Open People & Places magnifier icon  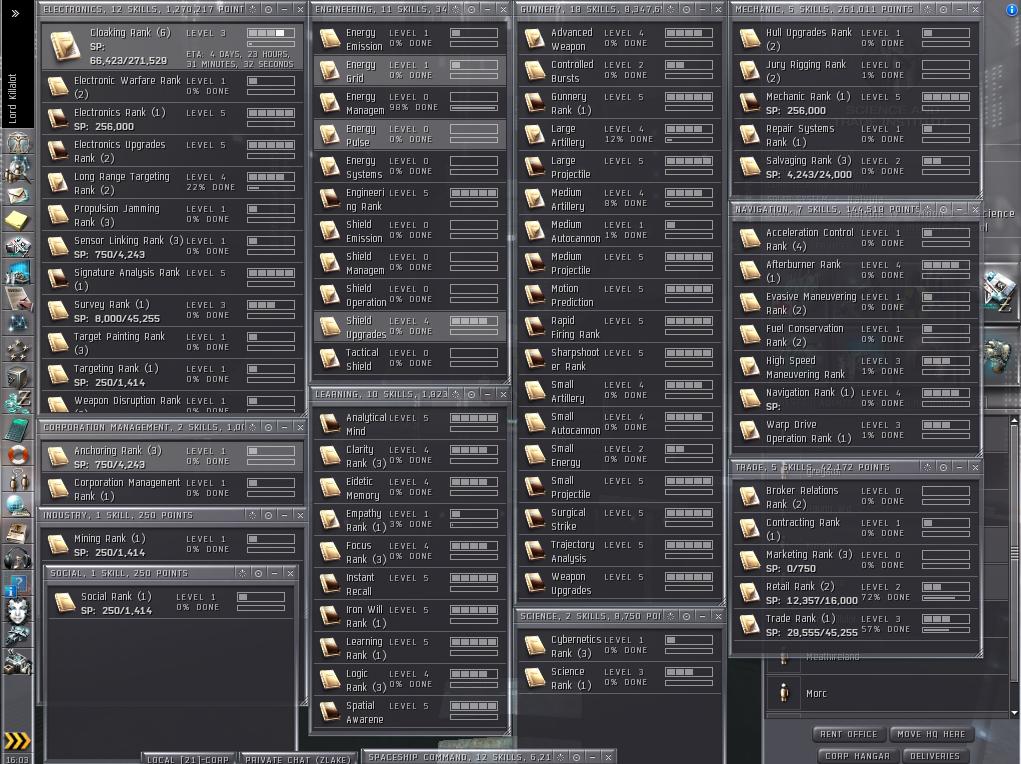pos(18,169)
